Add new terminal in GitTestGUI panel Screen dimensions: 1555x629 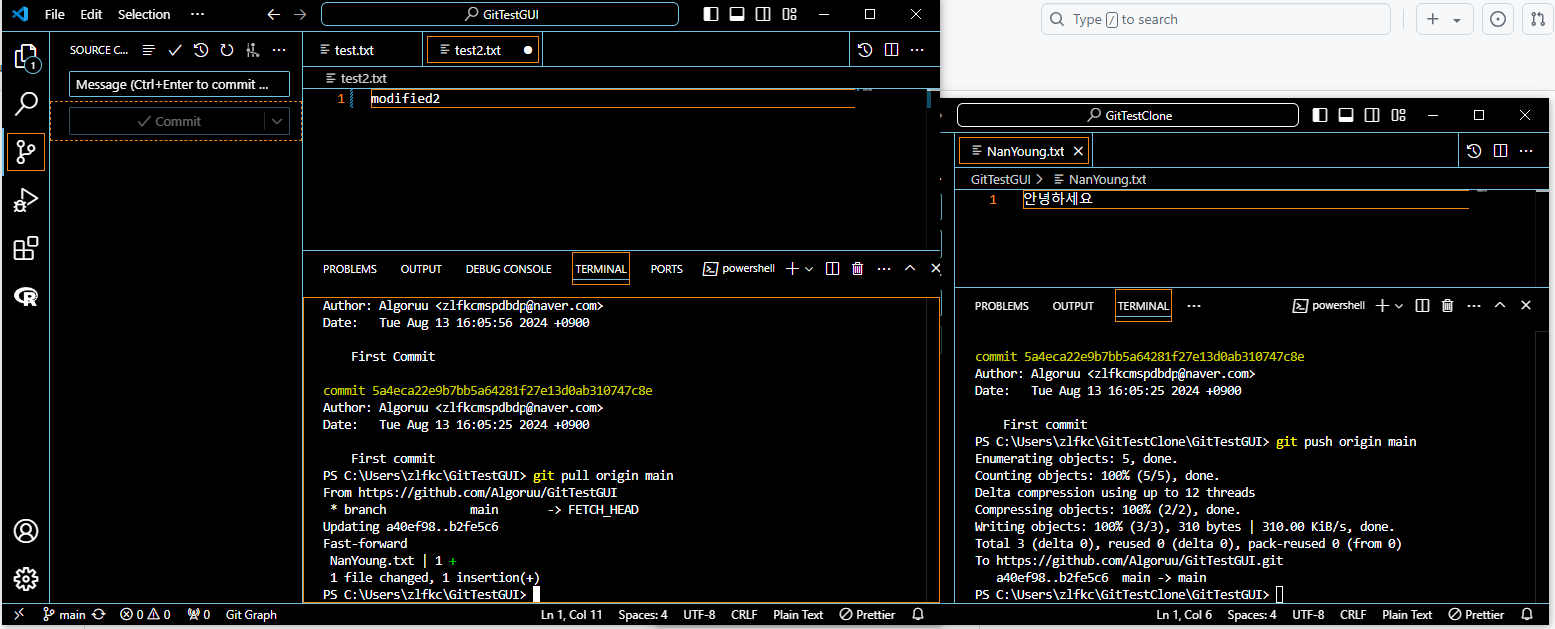pos(792,269)
